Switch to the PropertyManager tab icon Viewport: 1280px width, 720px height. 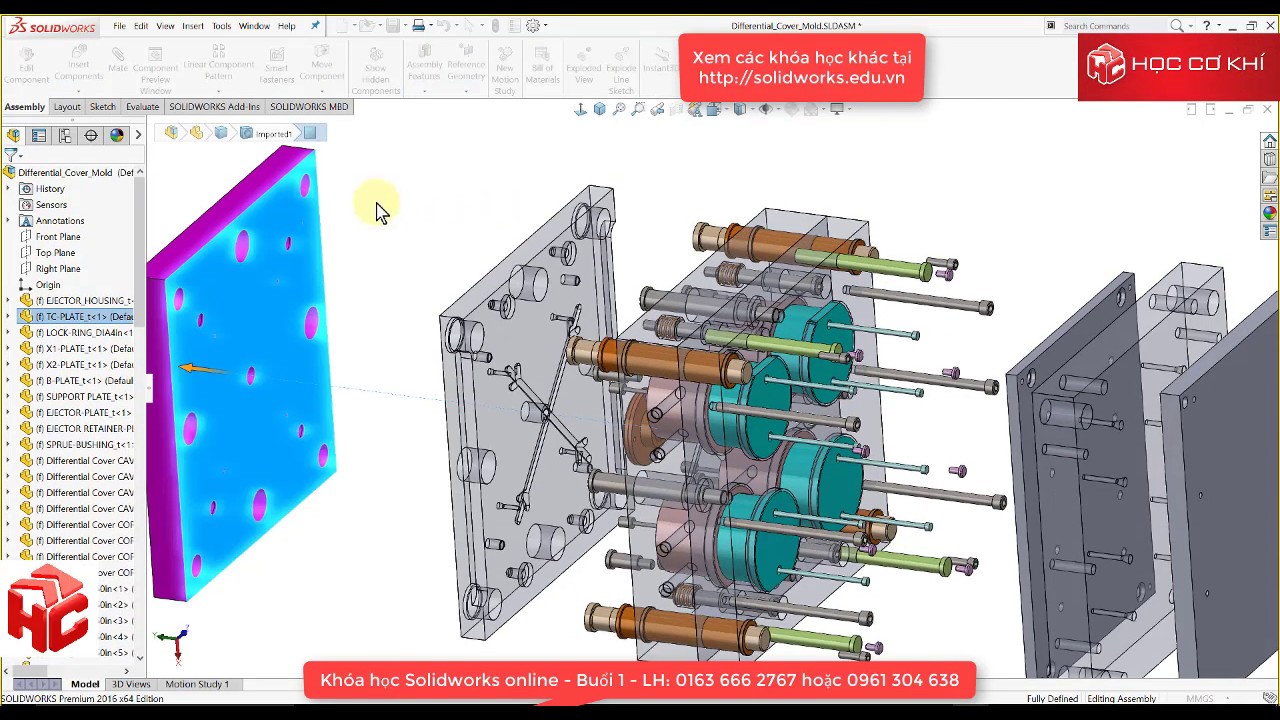(39, 135)
